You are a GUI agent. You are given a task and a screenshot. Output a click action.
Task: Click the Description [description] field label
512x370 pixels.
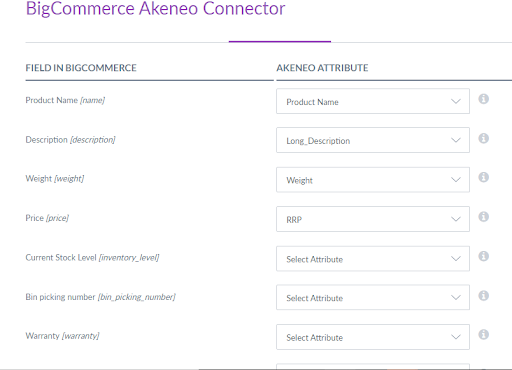tap(70, 140)
